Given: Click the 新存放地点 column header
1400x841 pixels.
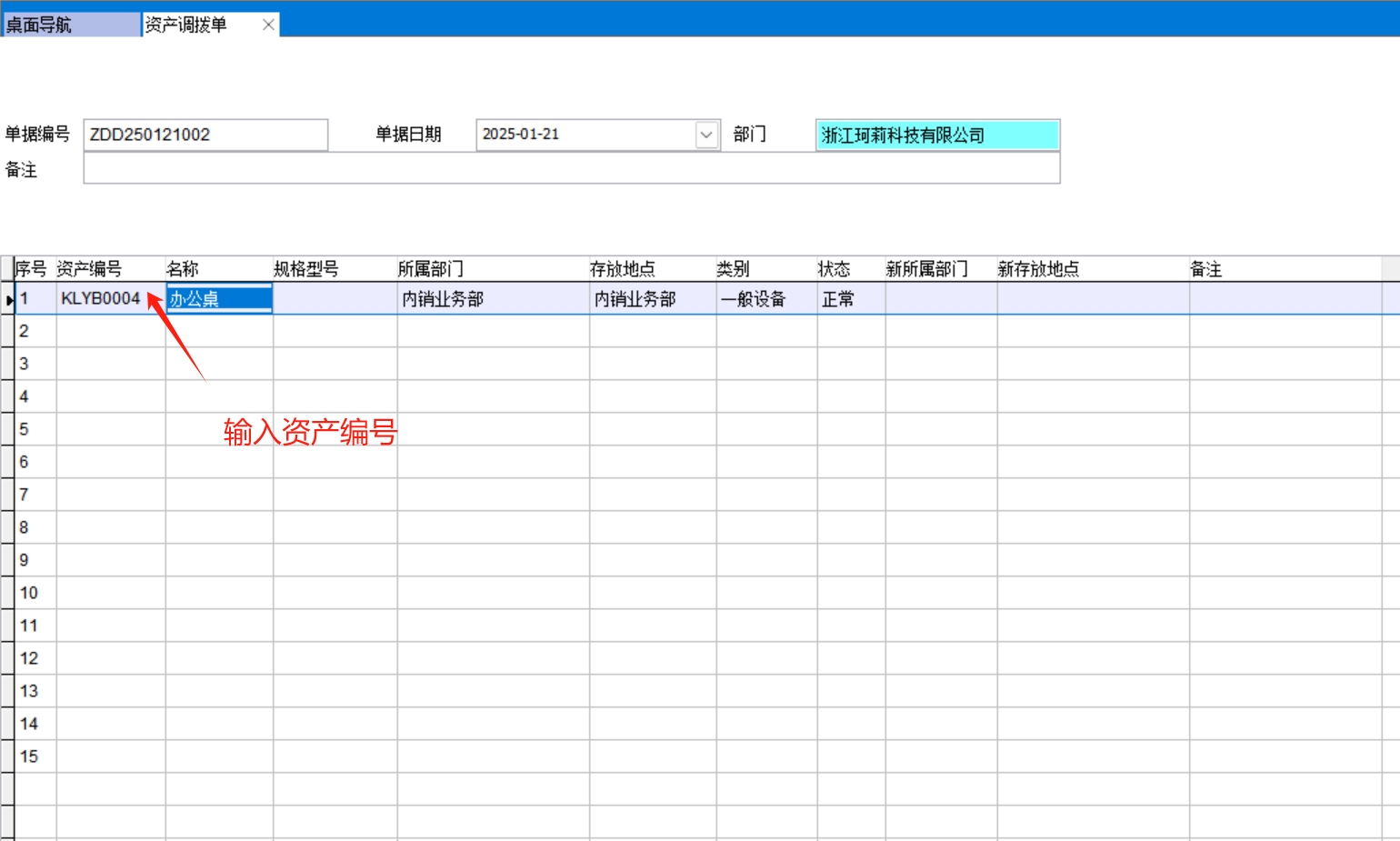Looking at the screenshot, I should click(1038, 269).
